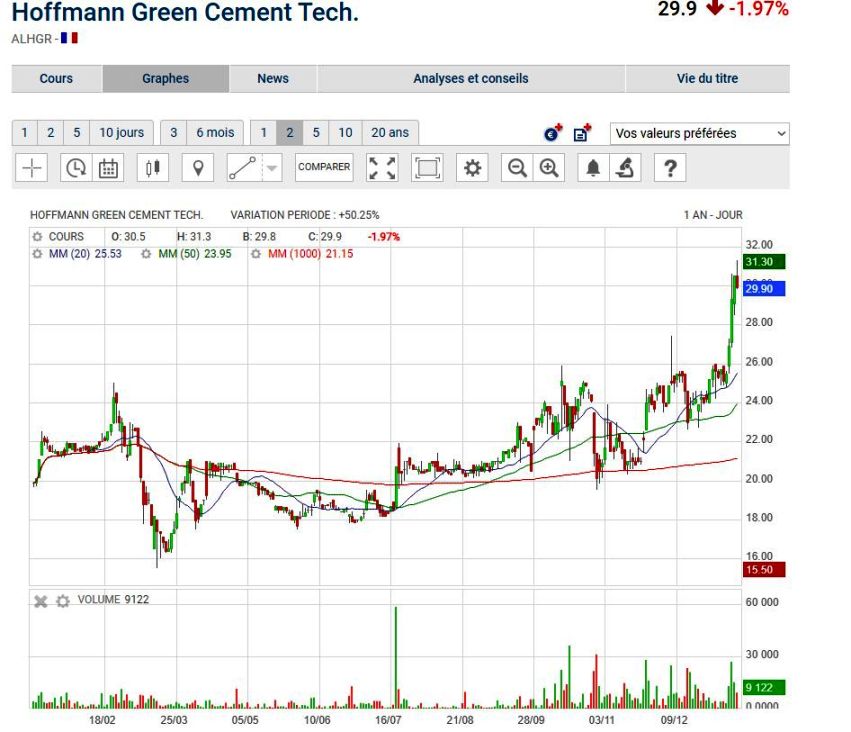This screenshot has height=732, width=851.
Task: Choose the 20 ans period
Action: click(x=390, y=133)
